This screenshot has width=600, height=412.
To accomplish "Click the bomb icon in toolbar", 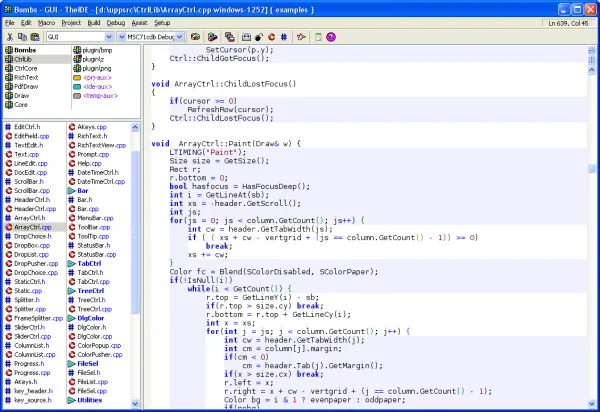I will click(259, 37).
